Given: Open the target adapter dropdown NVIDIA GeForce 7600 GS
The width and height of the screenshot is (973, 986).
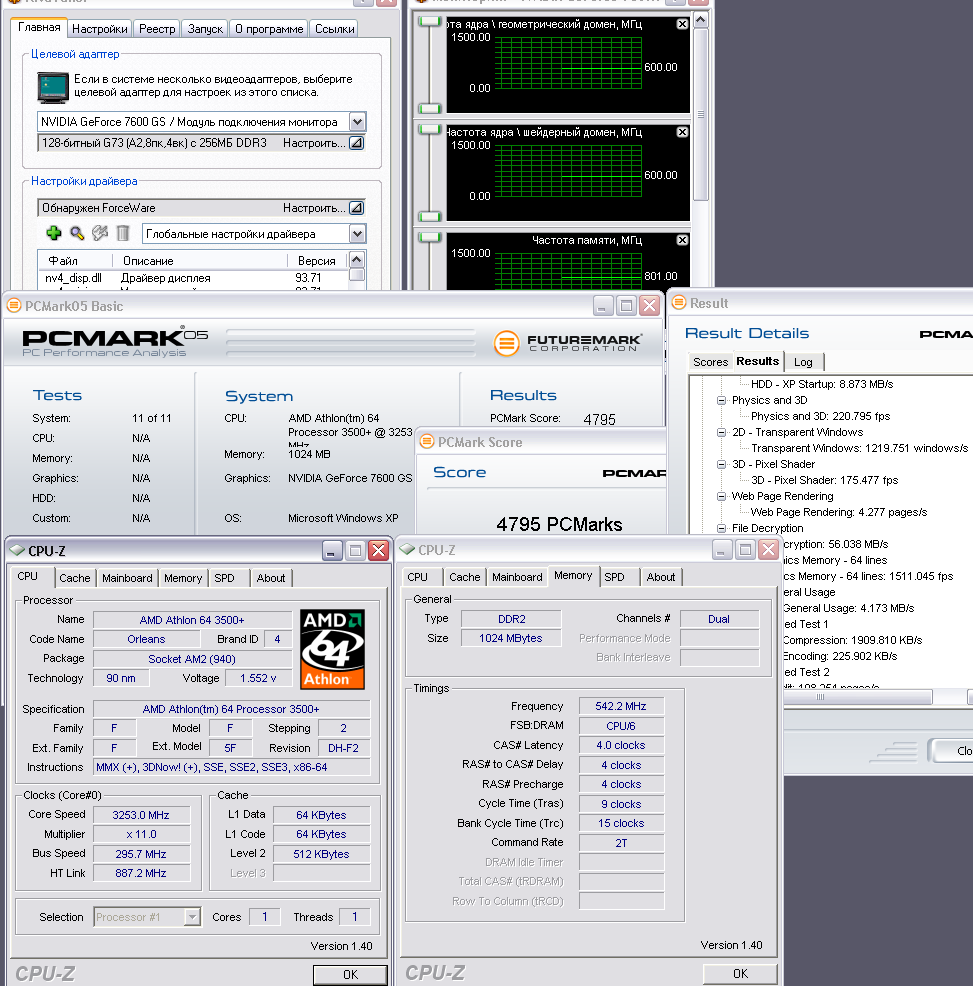Looking at the screenshot, I should click(x=357, y=121).
